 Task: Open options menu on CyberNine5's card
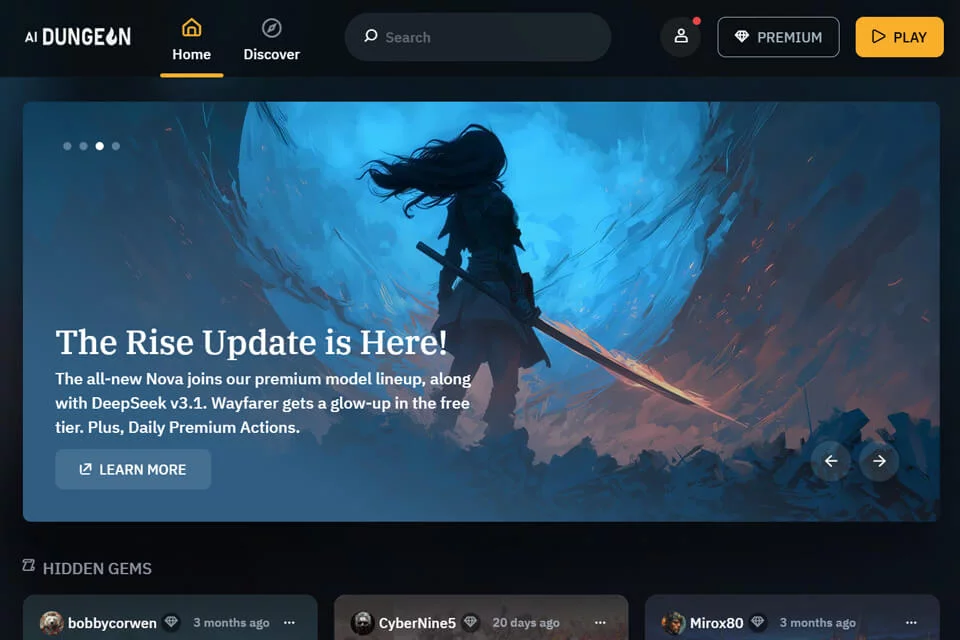[x=601, y=623]
